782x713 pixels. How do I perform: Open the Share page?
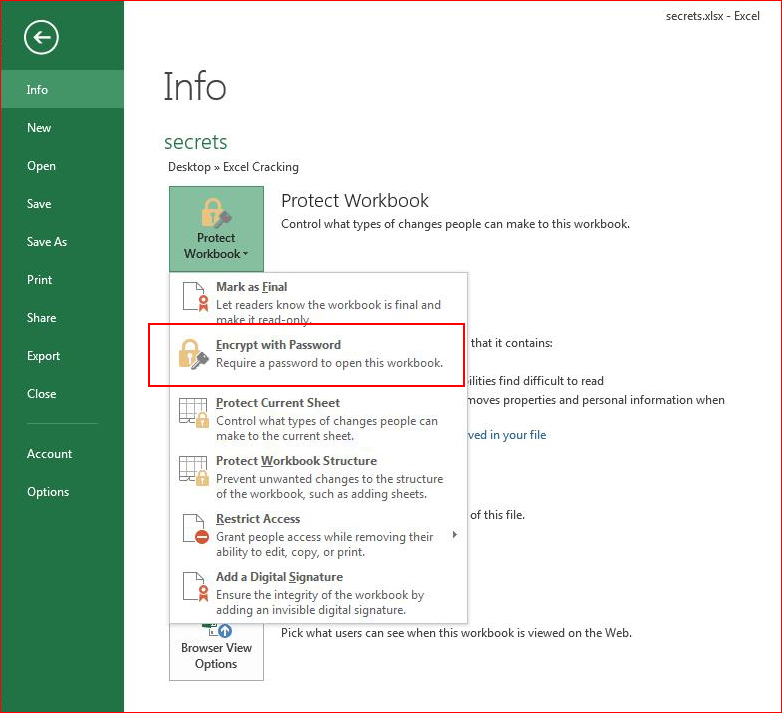62,318
